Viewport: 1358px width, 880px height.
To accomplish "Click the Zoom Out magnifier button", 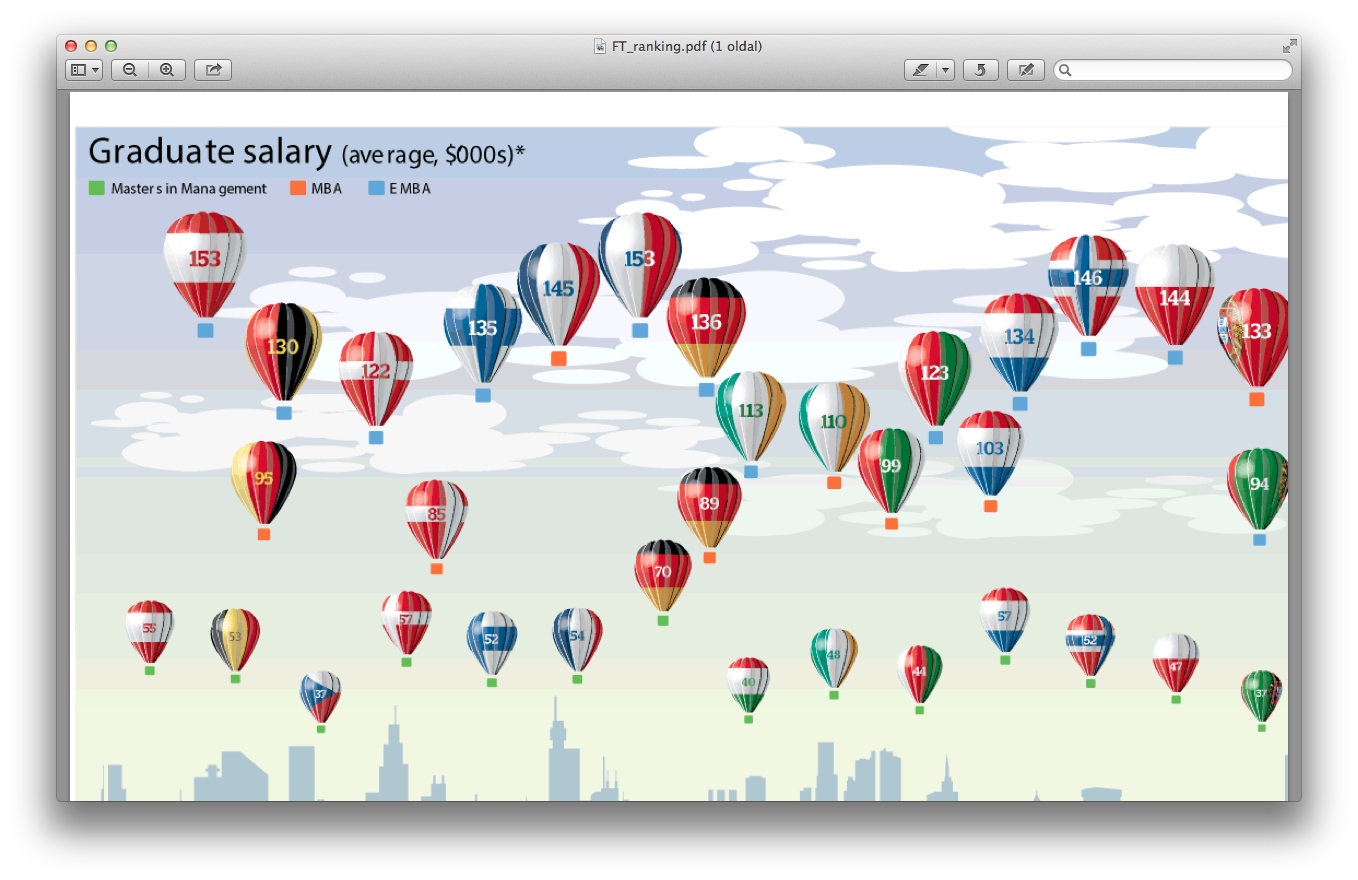I will [x=130, y=70].
